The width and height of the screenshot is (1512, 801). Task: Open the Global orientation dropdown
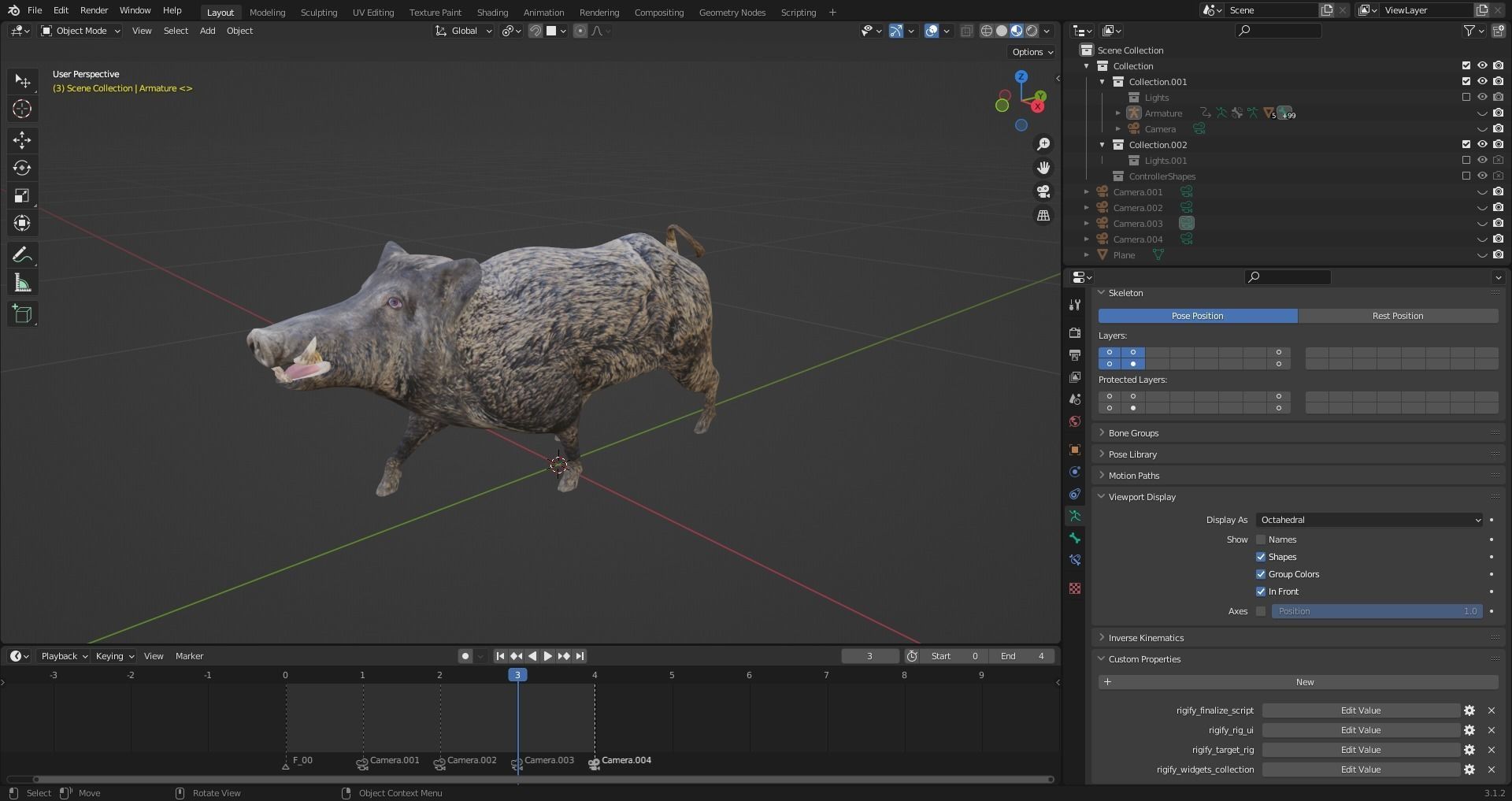[463, 31]
